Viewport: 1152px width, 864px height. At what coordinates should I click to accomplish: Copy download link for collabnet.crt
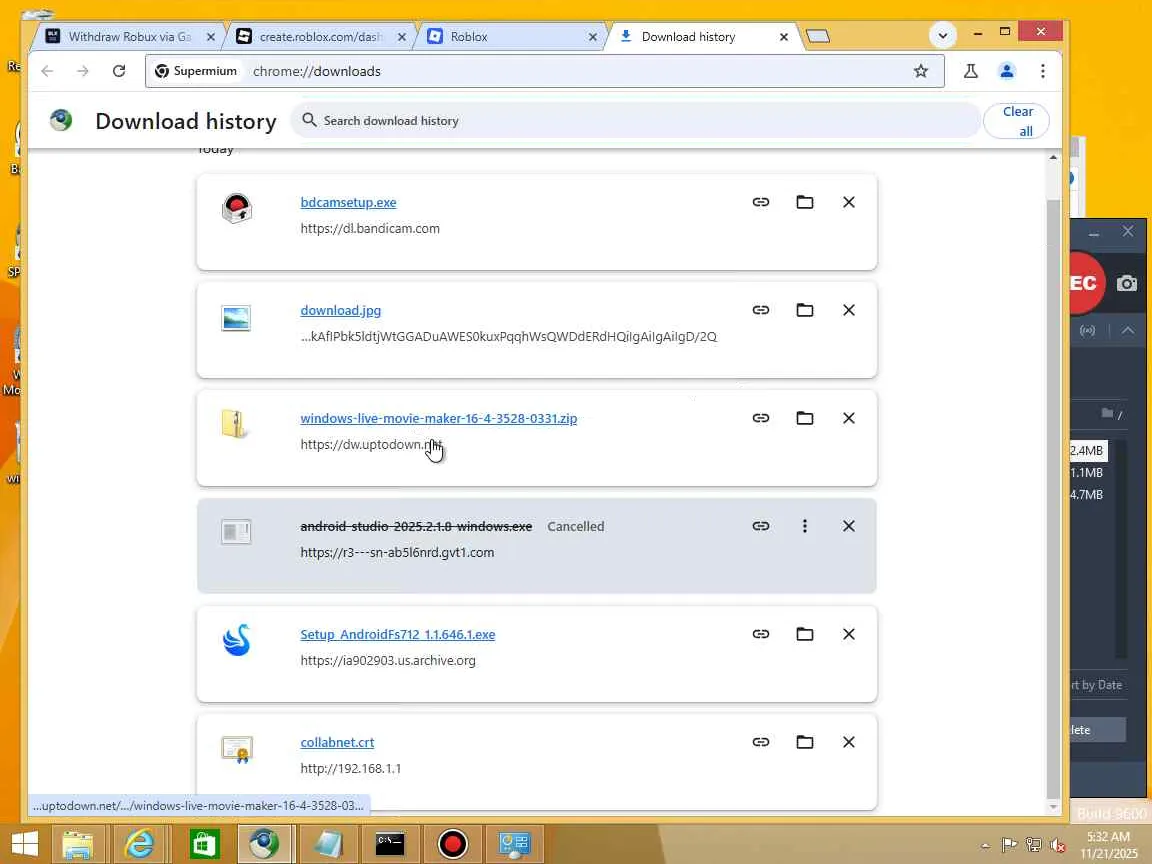click(760, 742)
